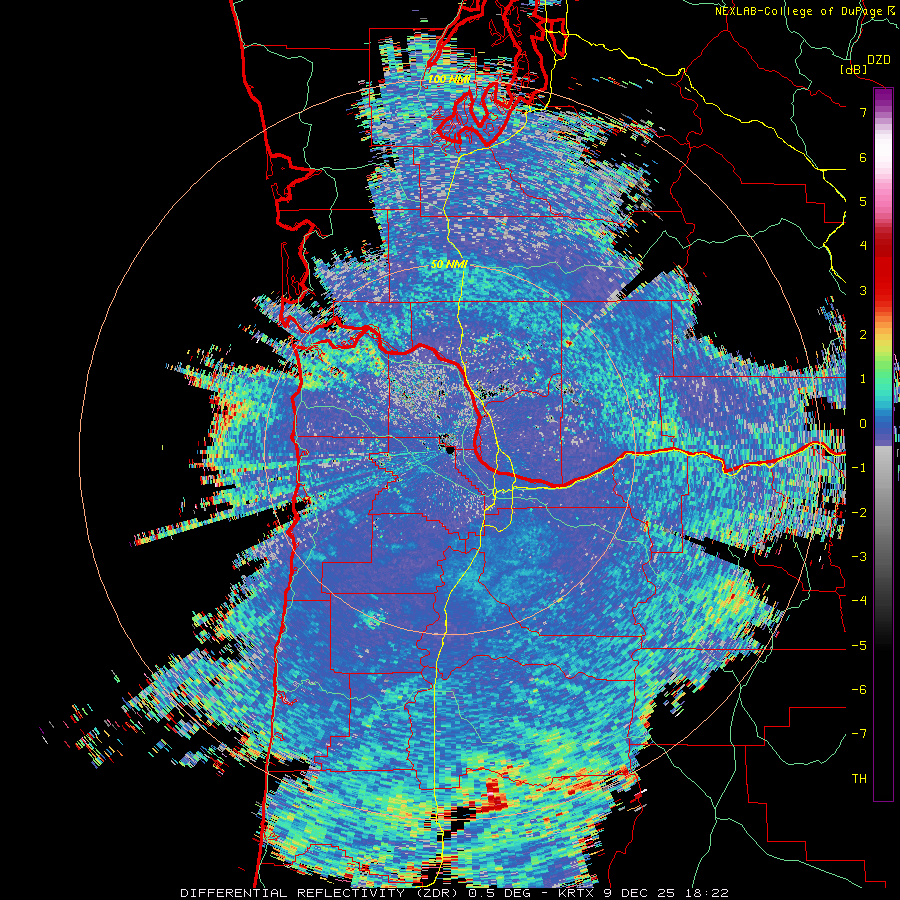
Task: Click the 6 dB scale label
Action: coord(863,157)
